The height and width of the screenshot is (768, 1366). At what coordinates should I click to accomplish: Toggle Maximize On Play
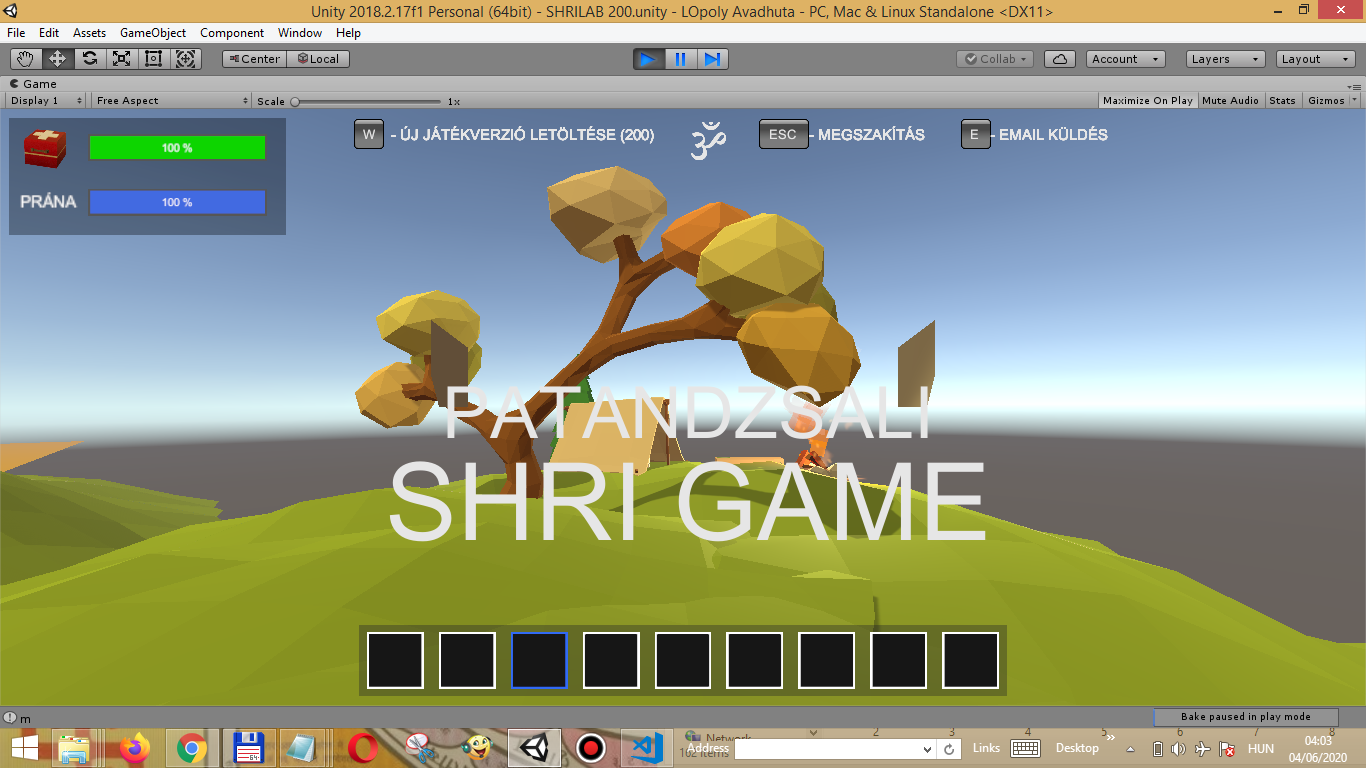pyautogui.click(x=1147, y=101)
